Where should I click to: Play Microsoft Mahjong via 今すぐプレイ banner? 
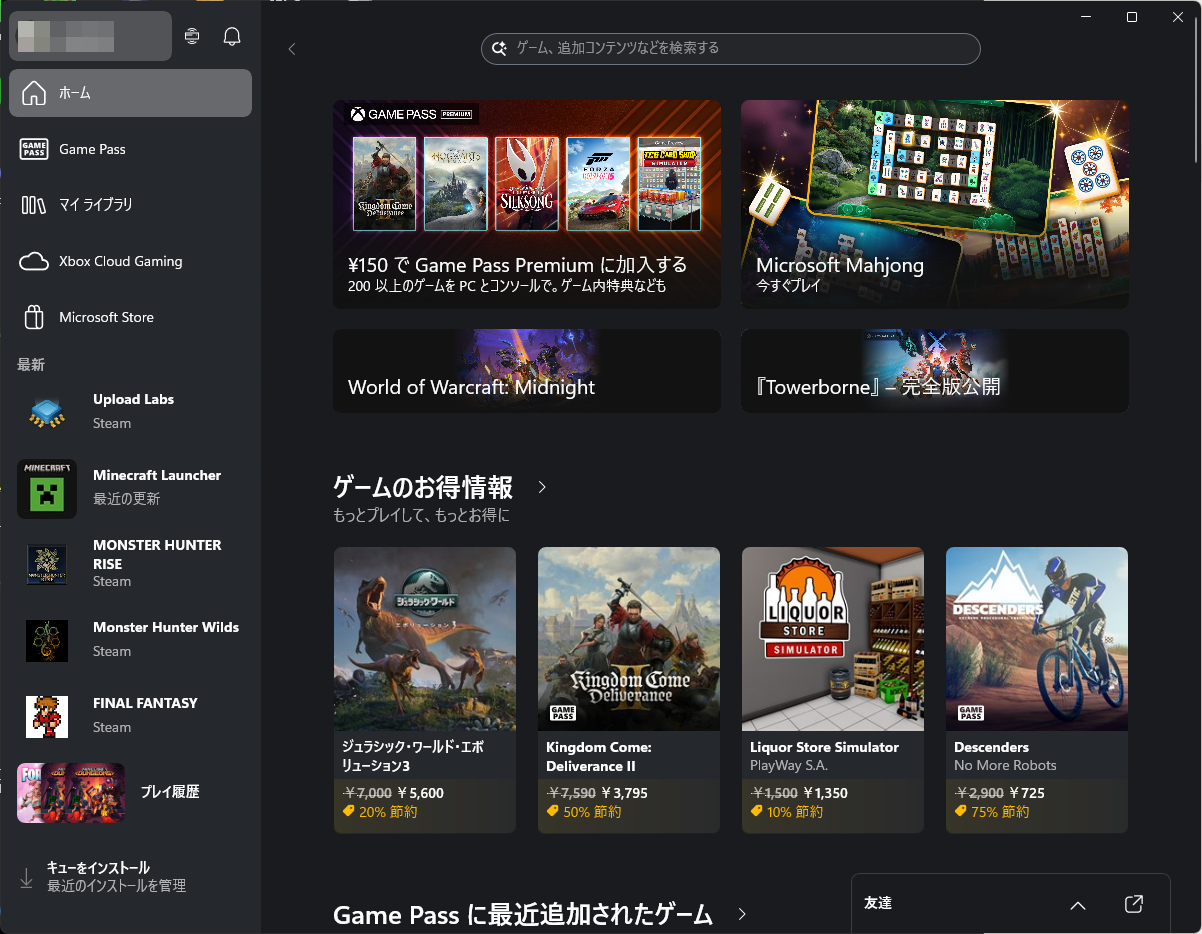[x=934, y=204]
